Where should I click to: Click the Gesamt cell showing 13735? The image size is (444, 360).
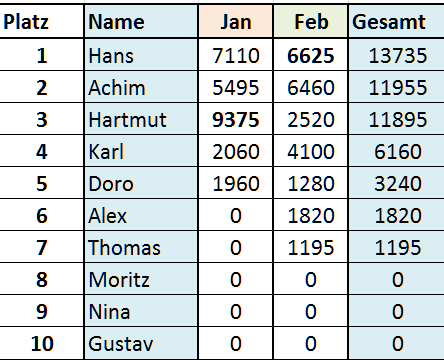point(397,55)
